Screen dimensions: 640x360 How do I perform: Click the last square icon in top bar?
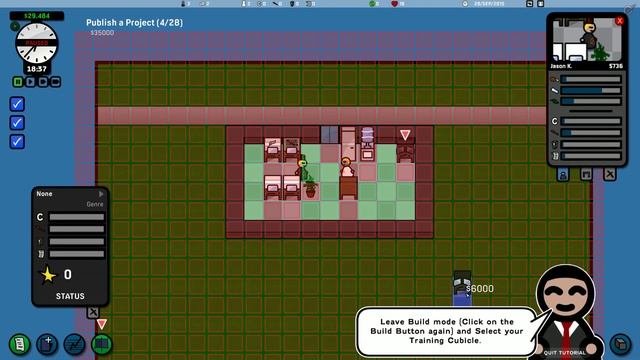540,4
